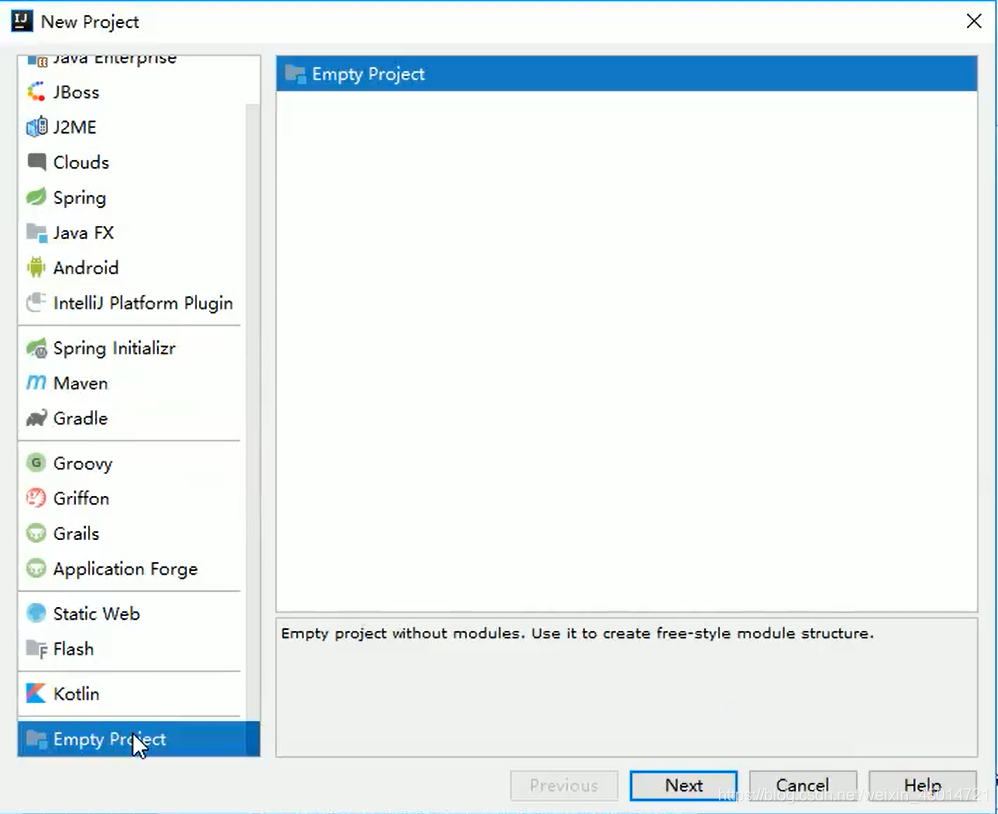Click the Clouds speech-bubble icon
This screenshot has width=998, height=814.
(36, 162)
